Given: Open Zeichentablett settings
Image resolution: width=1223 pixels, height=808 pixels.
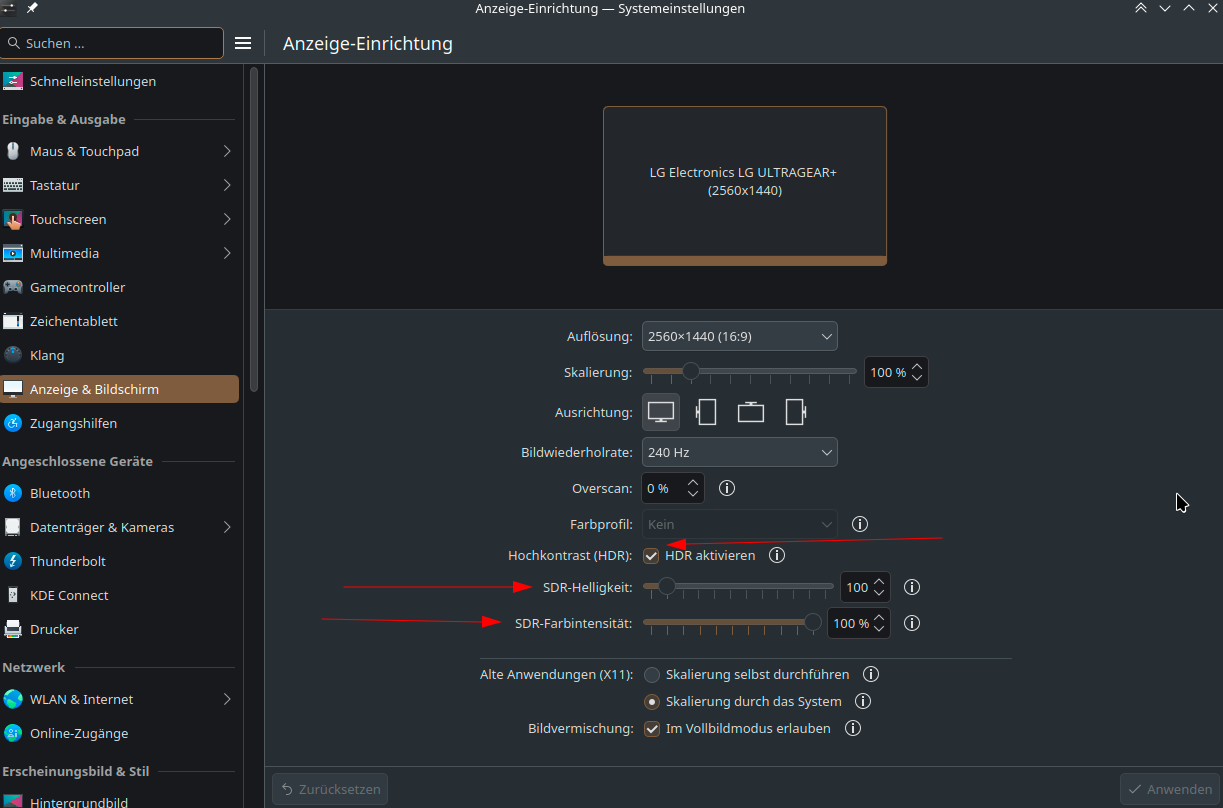Looking at the screenshot, I should 120,321.
